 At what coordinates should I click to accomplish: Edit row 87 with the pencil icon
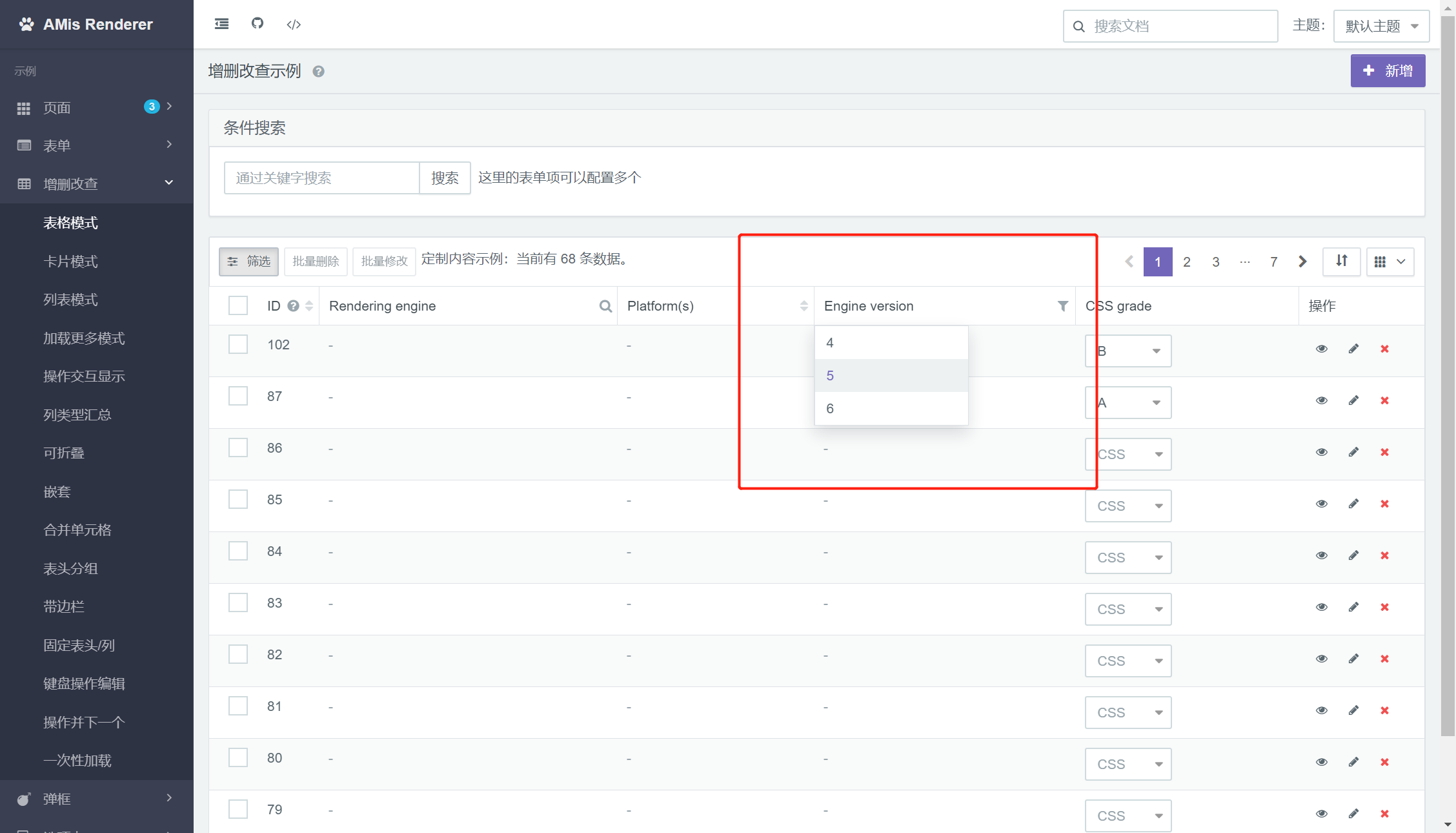[1353, 400]
